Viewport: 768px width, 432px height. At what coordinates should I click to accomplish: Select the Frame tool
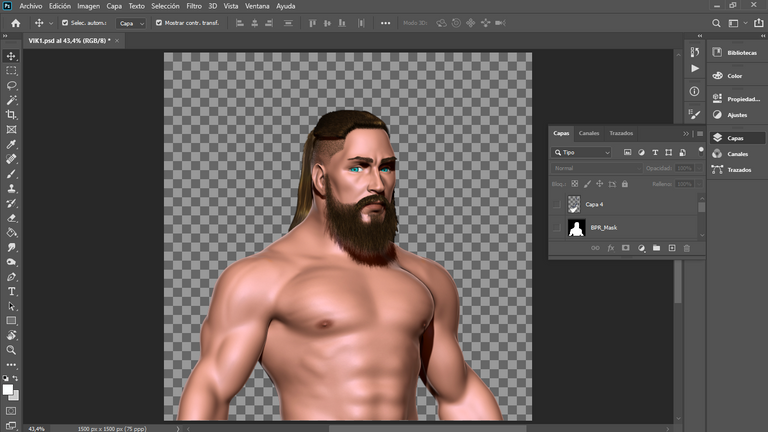(11, 130)
